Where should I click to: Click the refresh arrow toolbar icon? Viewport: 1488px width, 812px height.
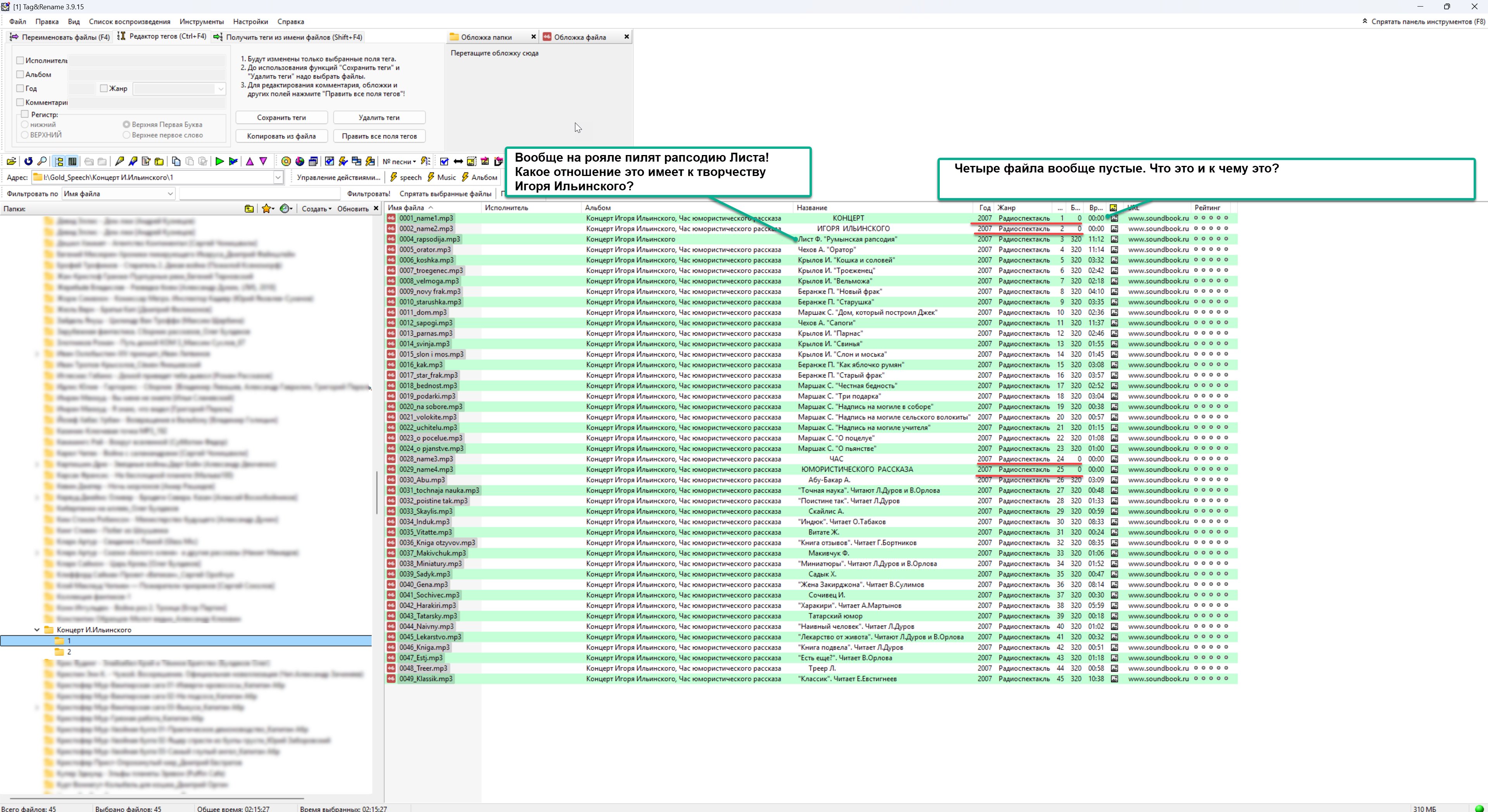28,162
